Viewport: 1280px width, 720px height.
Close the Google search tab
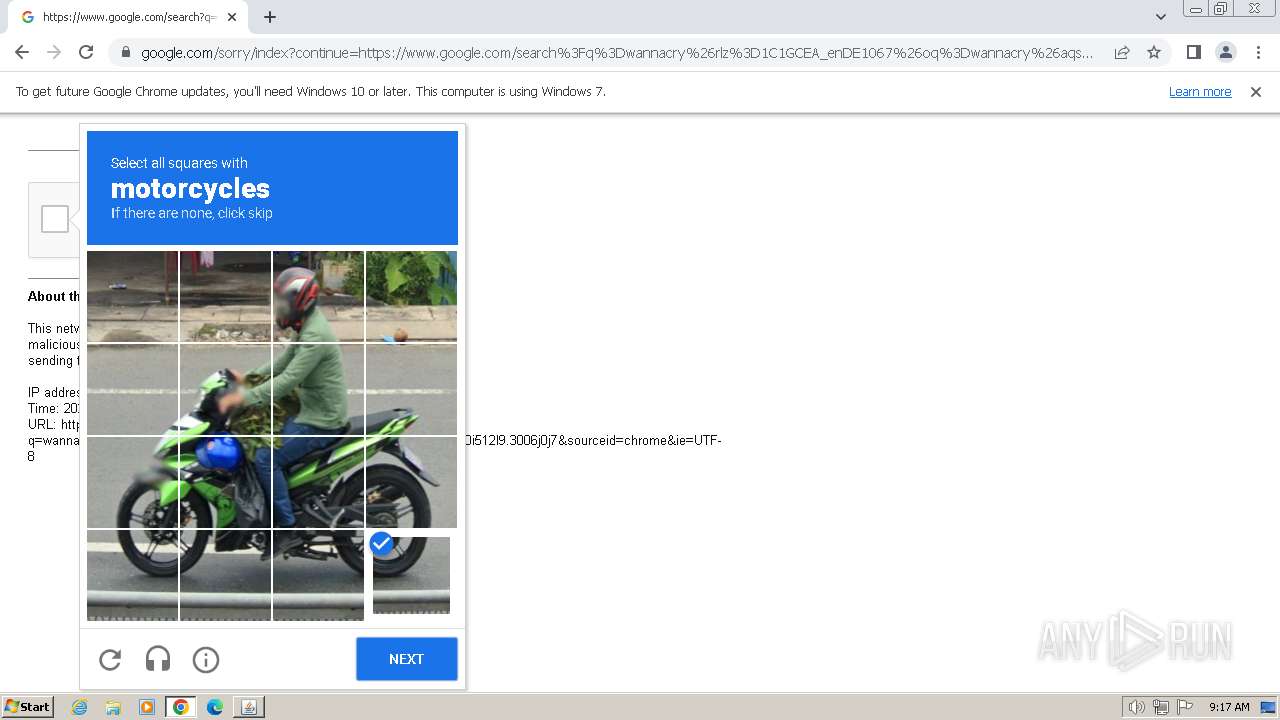232,17
